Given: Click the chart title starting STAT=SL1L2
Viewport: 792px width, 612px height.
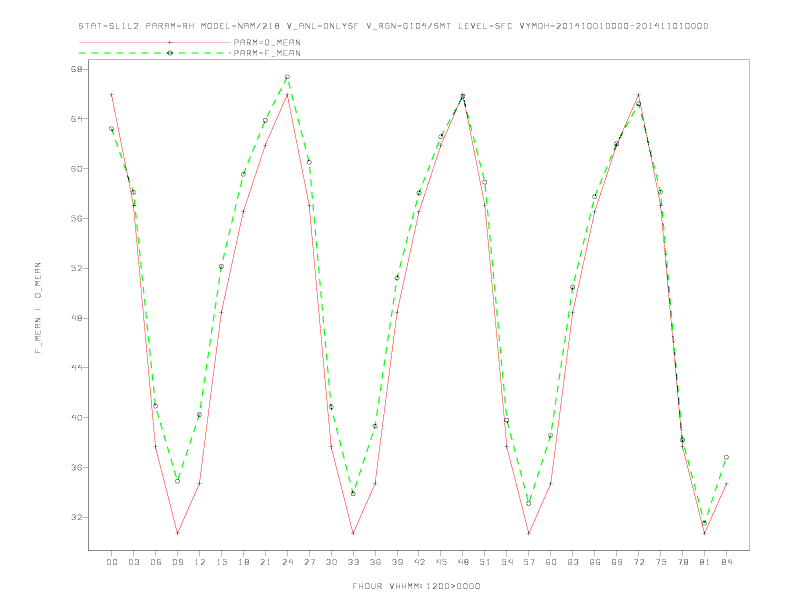Looking at the screenshot, I should (393, 26).
